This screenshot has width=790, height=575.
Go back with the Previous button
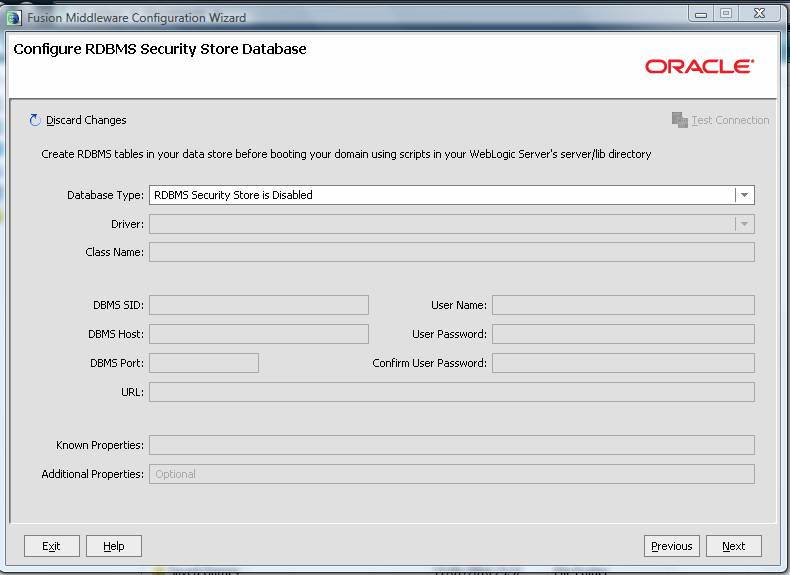click(672, 546)
